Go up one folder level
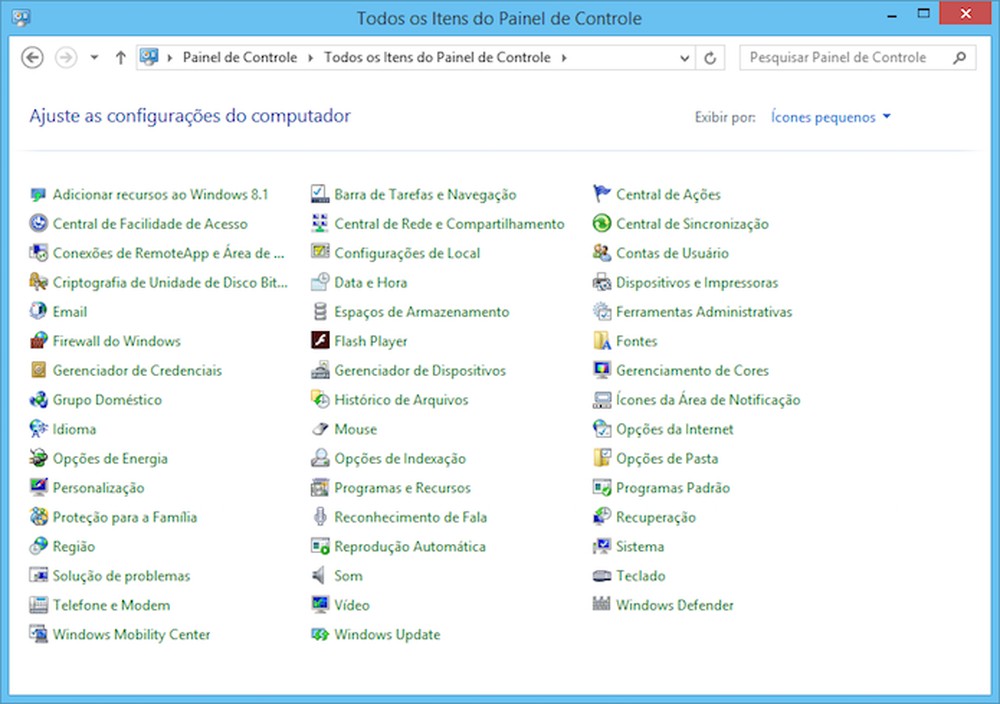1000x704 pixels. pos(121,57)
